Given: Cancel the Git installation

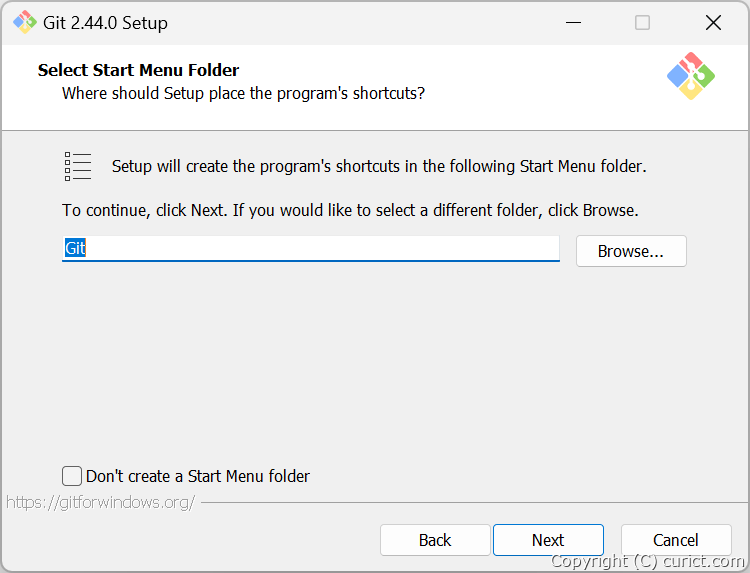Looking at the screenshot, I should pyautogui.click(x=676, y=540).
